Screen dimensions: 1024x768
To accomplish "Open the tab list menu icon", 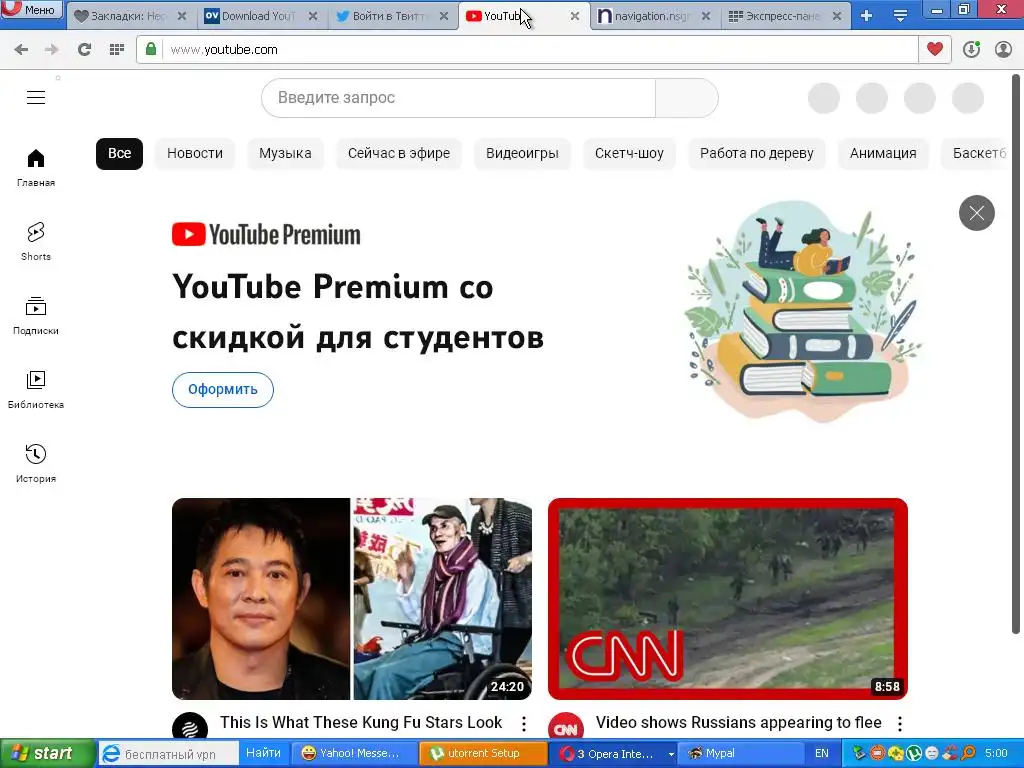I will click(900, 16).
